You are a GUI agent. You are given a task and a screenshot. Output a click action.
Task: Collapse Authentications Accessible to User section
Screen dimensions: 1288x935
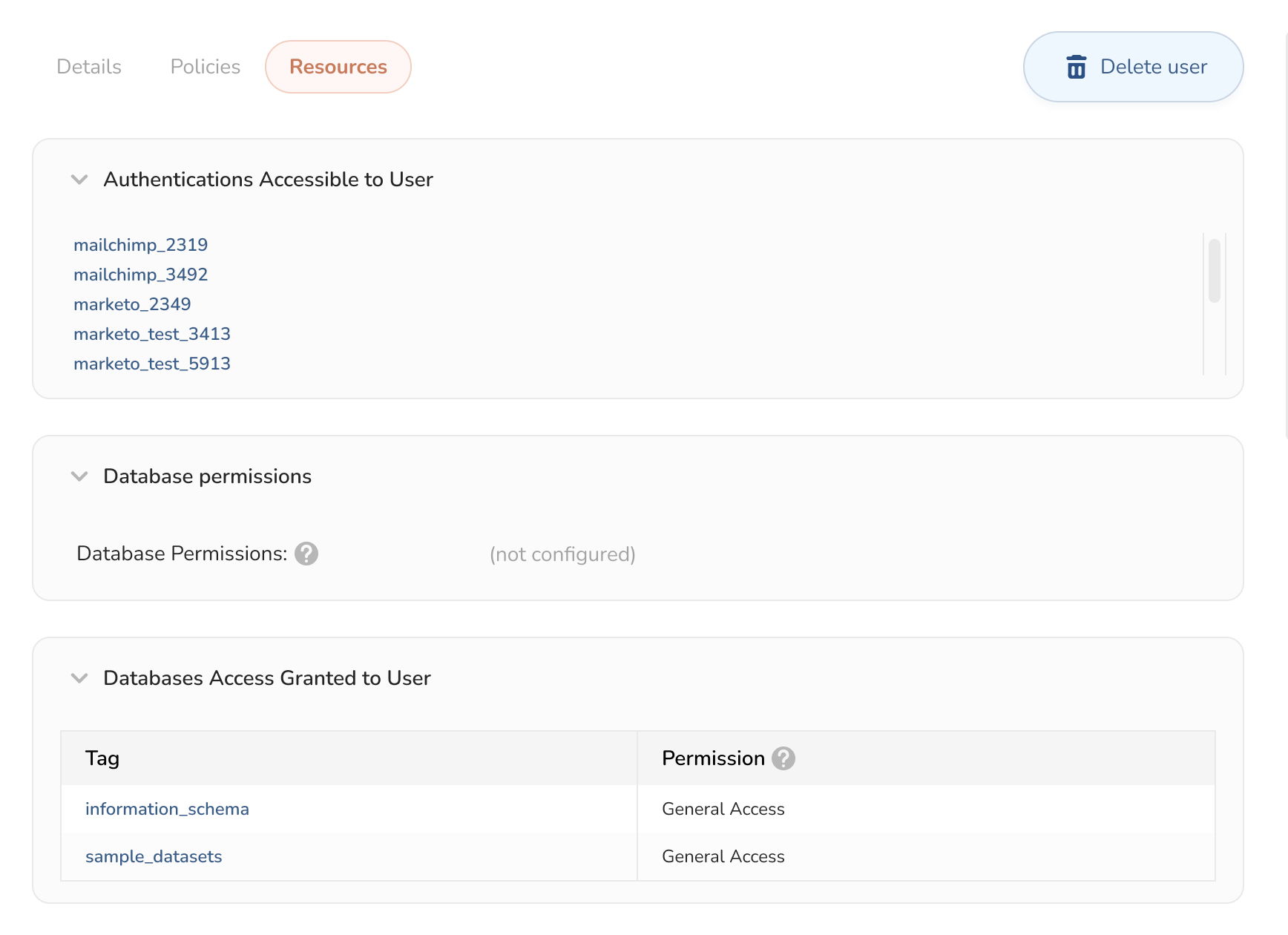[79, 180]
